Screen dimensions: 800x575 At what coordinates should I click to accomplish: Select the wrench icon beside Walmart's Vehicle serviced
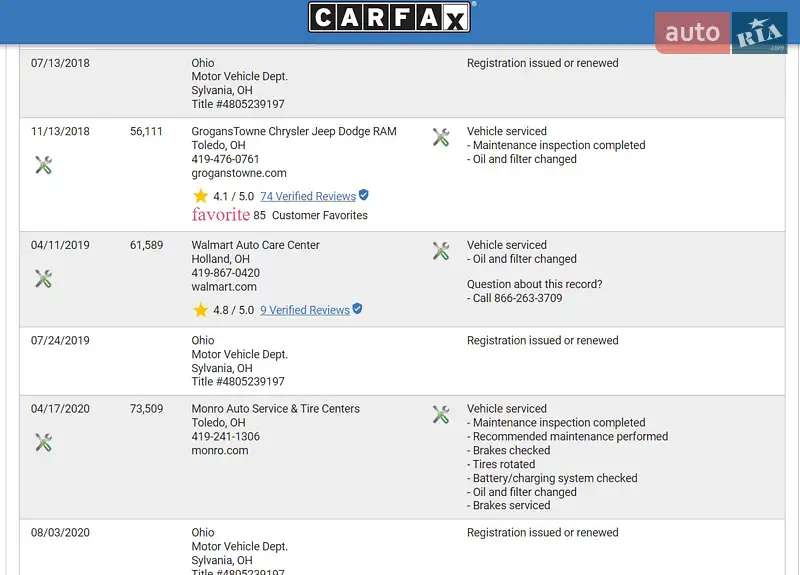[441, 251]
